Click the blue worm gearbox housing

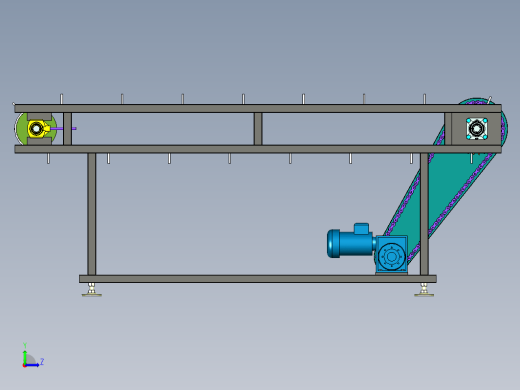pos(392,254)
